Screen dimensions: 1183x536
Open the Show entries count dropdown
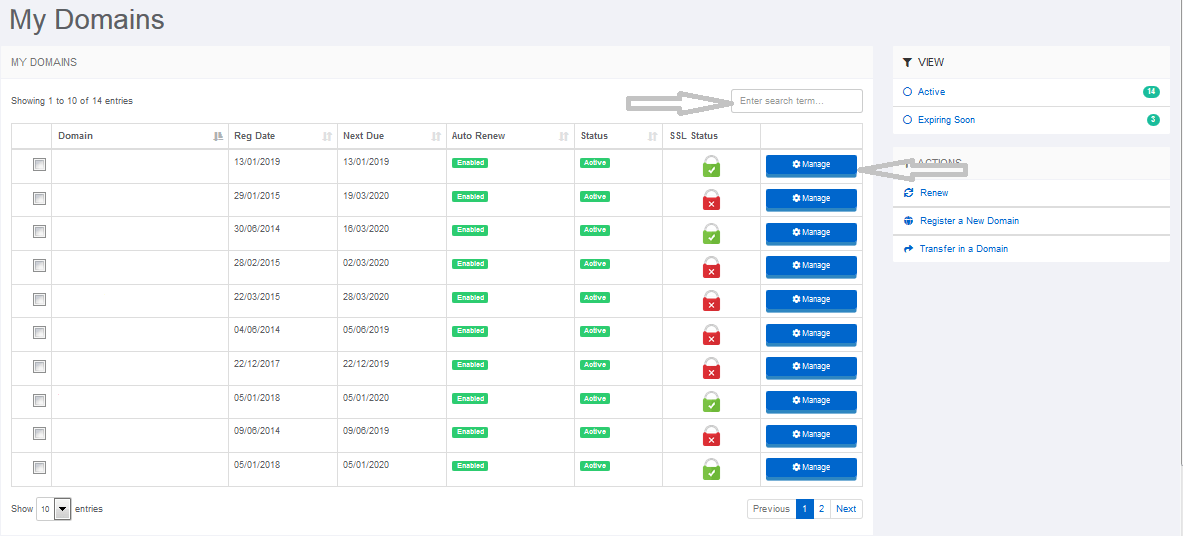[x=54, y=510]
